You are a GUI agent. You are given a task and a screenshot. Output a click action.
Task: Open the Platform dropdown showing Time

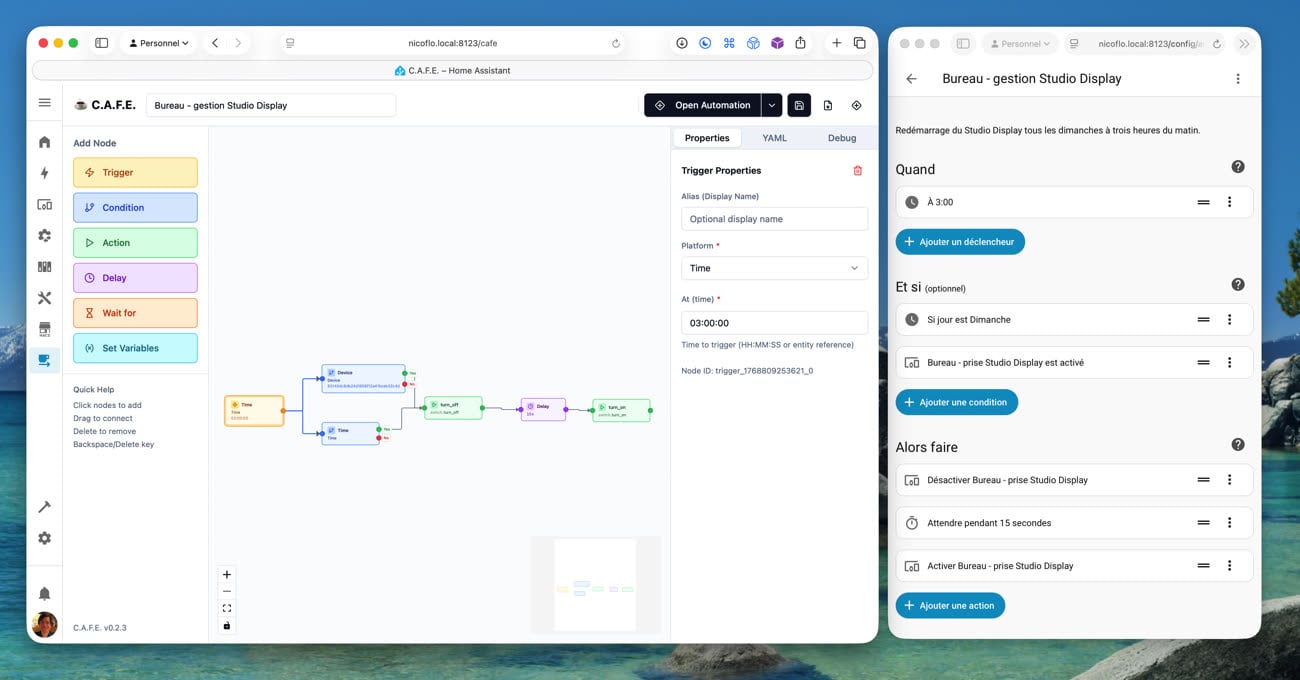[x=774, y=268]
